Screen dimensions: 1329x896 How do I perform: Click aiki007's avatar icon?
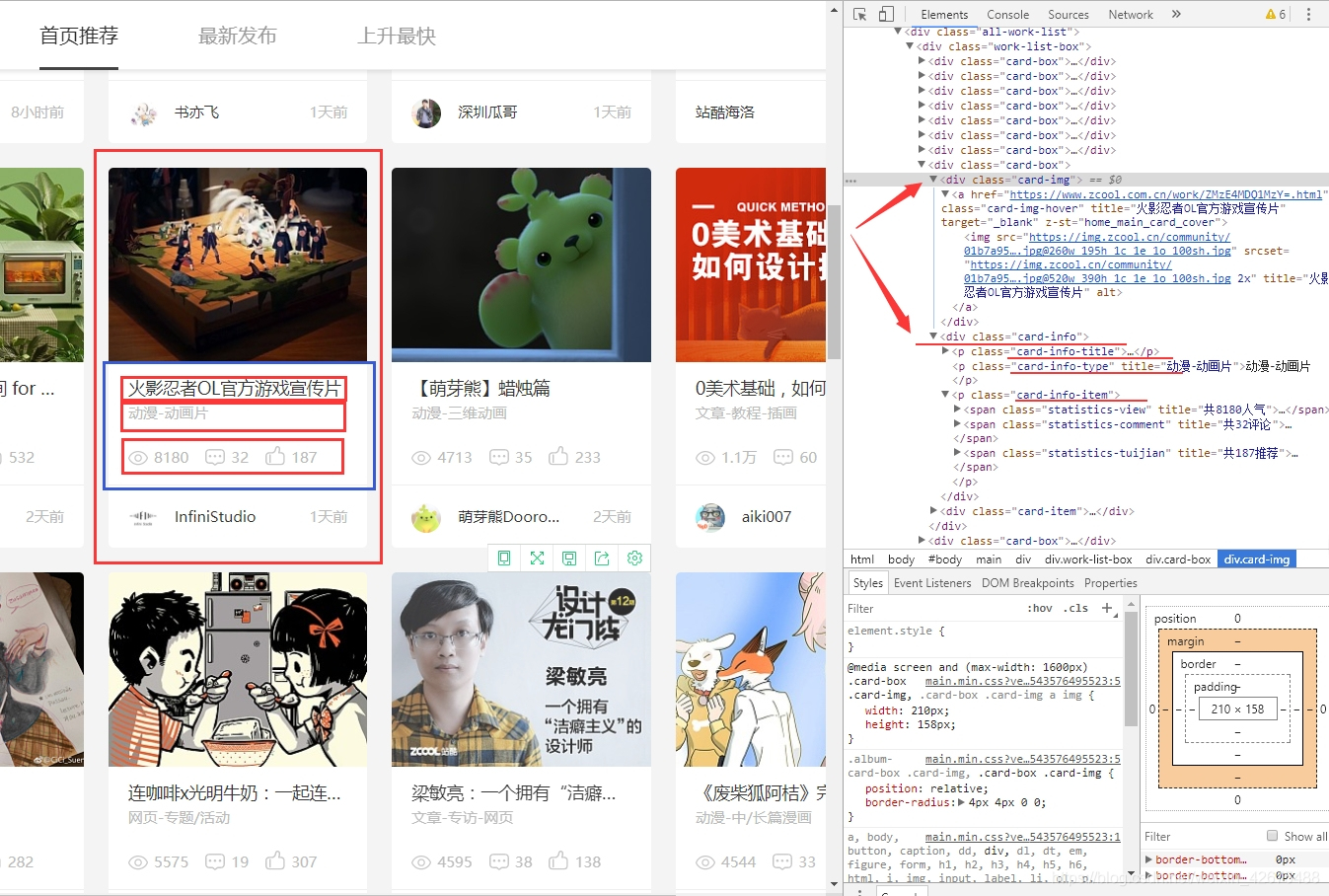coord(710,517)
